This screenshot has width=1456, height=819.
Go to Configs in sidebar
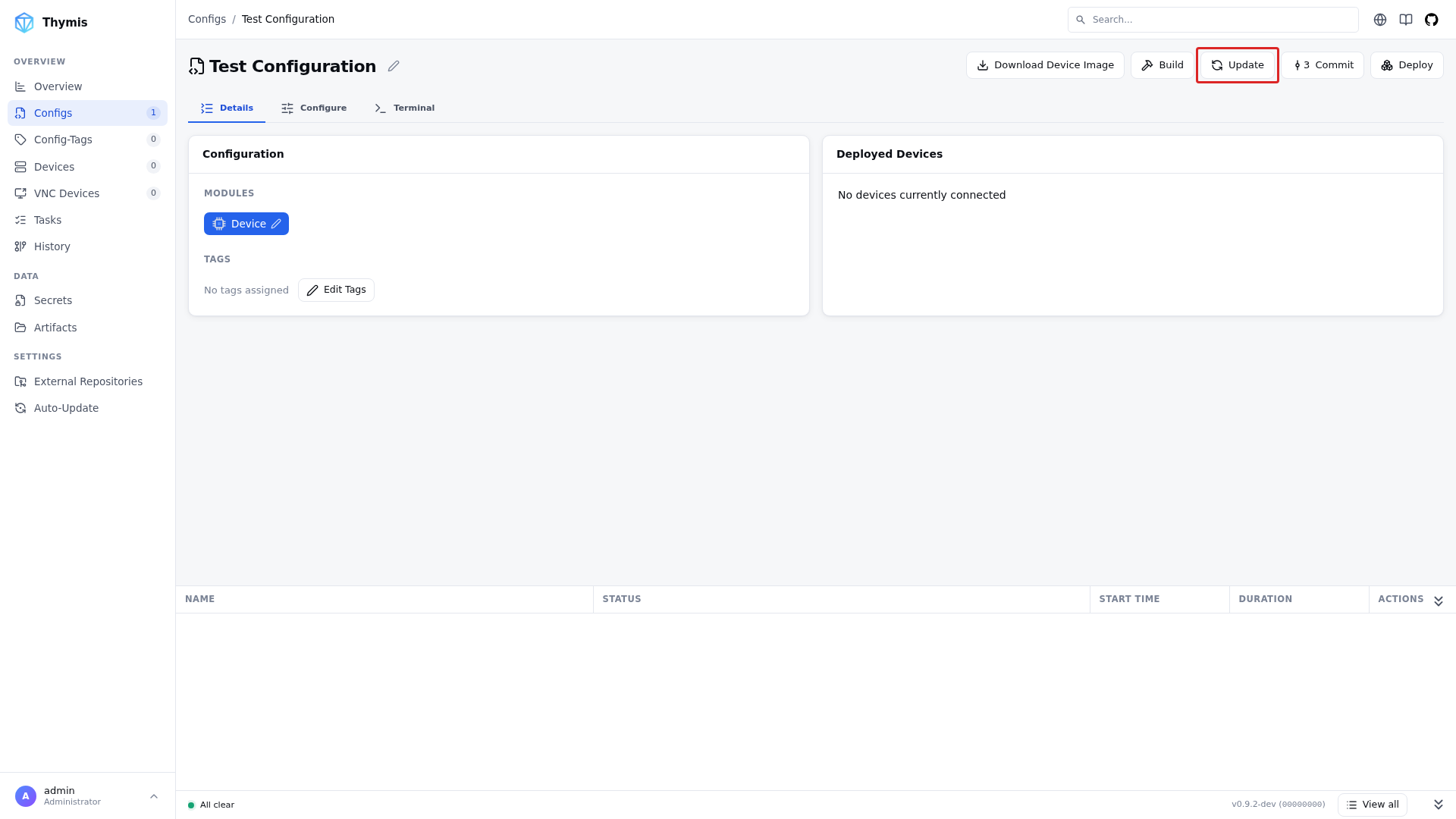[x=87, y=113]
